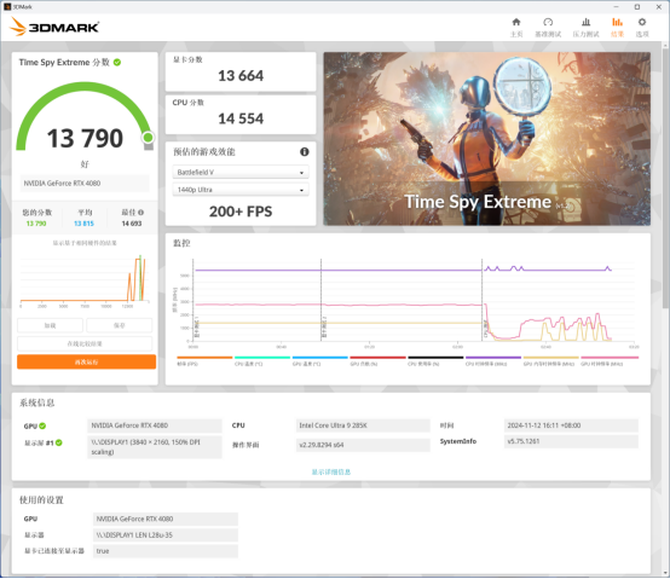Expand the 1440p Ultra resolution dropdown
The height and width of the screenshot is (579, 670).
[241, 189]
